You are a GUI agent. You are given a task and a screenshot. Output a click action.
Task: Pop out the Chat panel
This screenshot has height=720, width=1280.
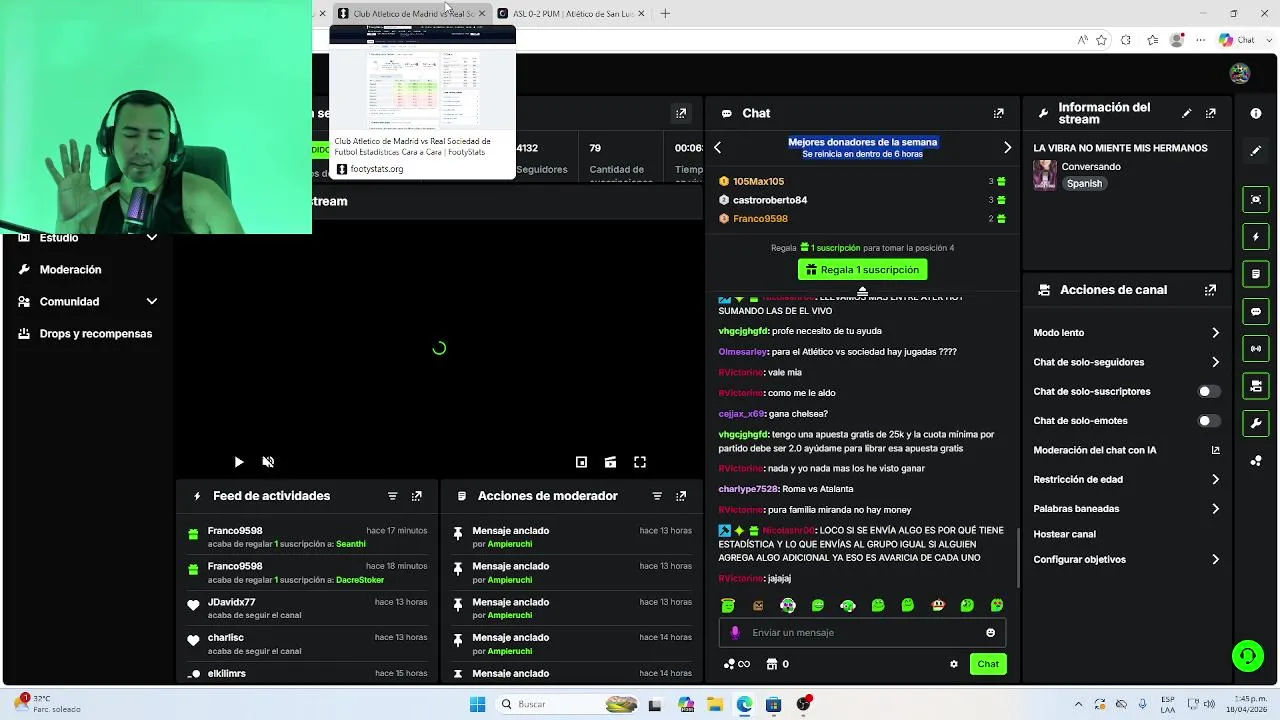point(998,113)
